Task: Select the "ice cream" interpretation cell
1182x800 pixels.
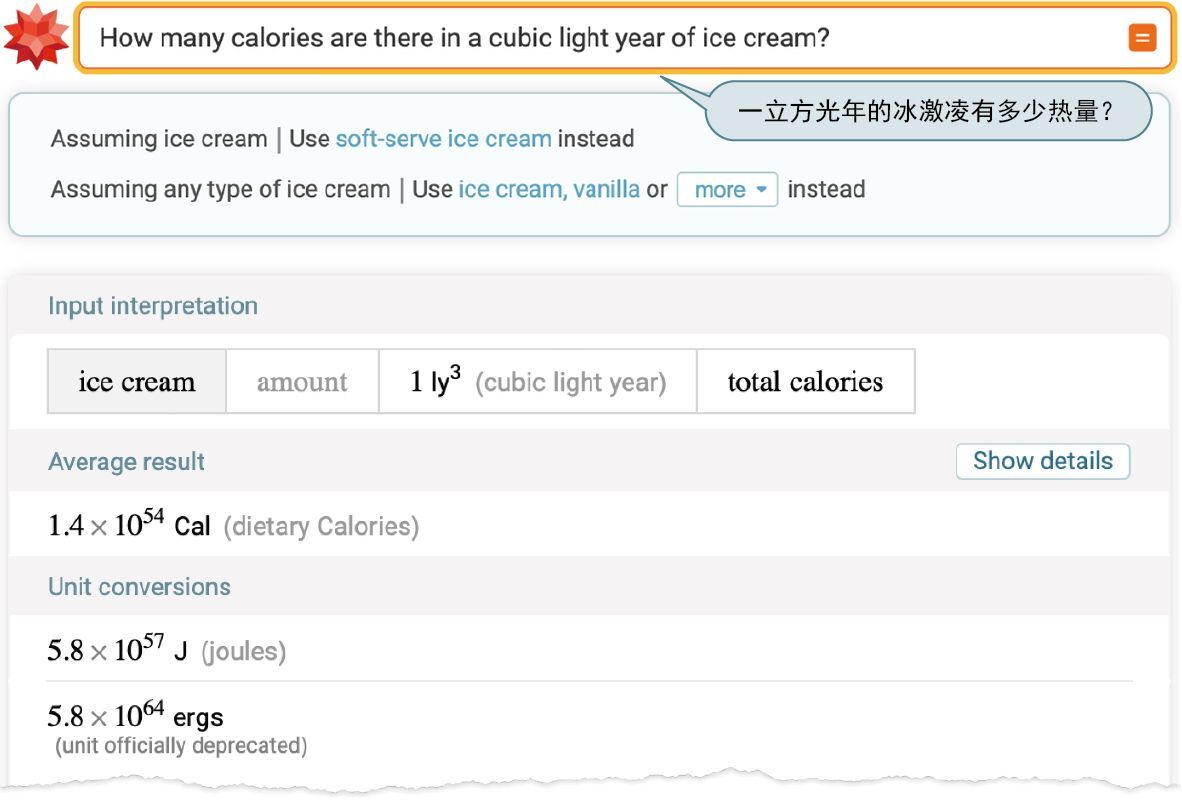Action: (137, 382)
